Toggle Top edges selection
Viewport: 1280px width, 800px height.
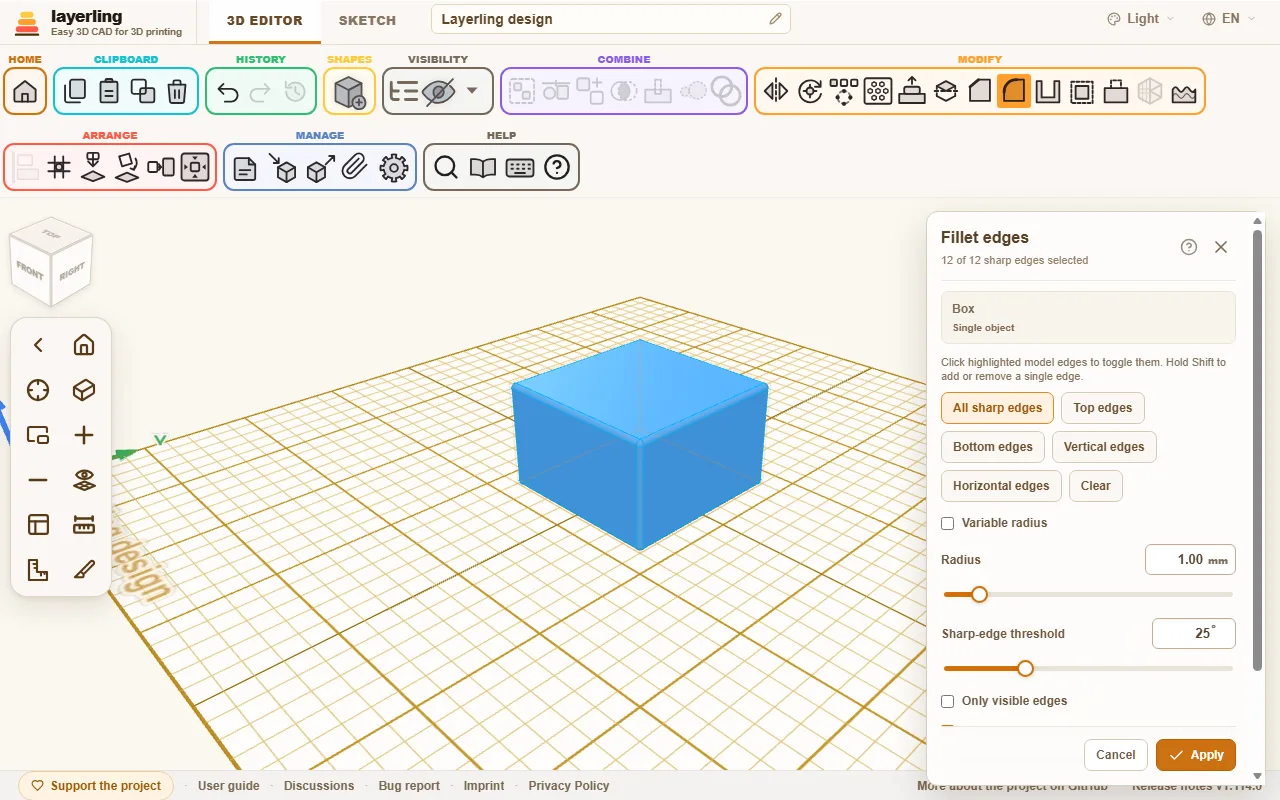tap(1103, 408)
